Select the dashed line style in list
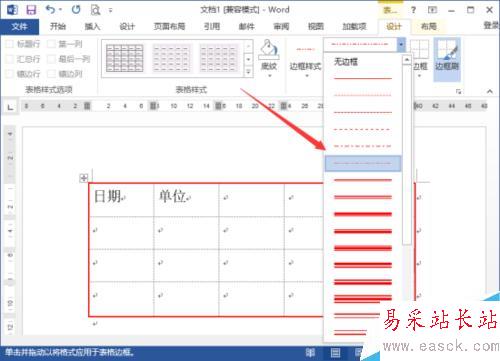 tap(363, 129)
